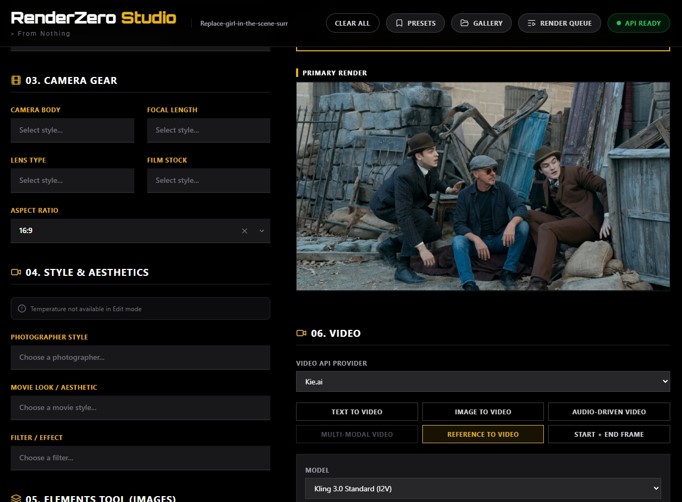This screenshot has width=682, height=502.
Task: Click the info icon in temperature notice
Action: 22,308
